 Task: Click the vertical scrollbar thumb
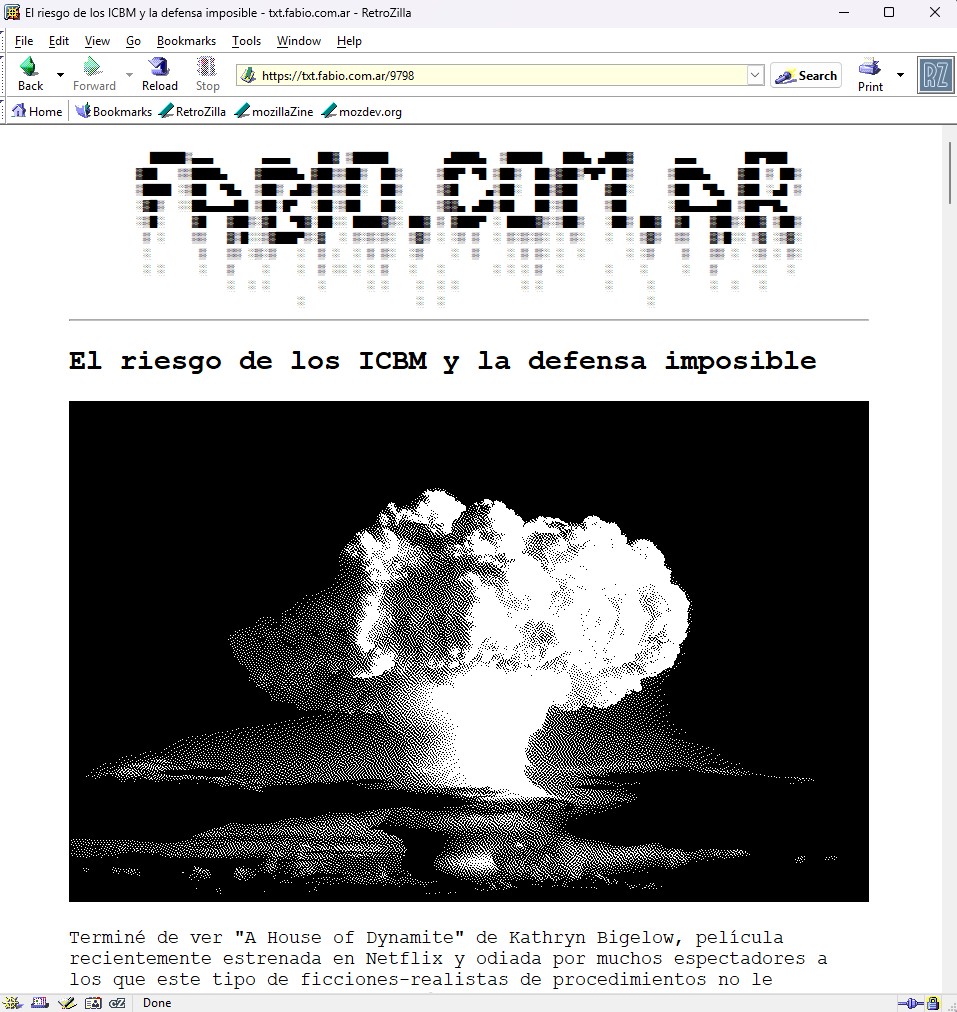click(950, 175)
